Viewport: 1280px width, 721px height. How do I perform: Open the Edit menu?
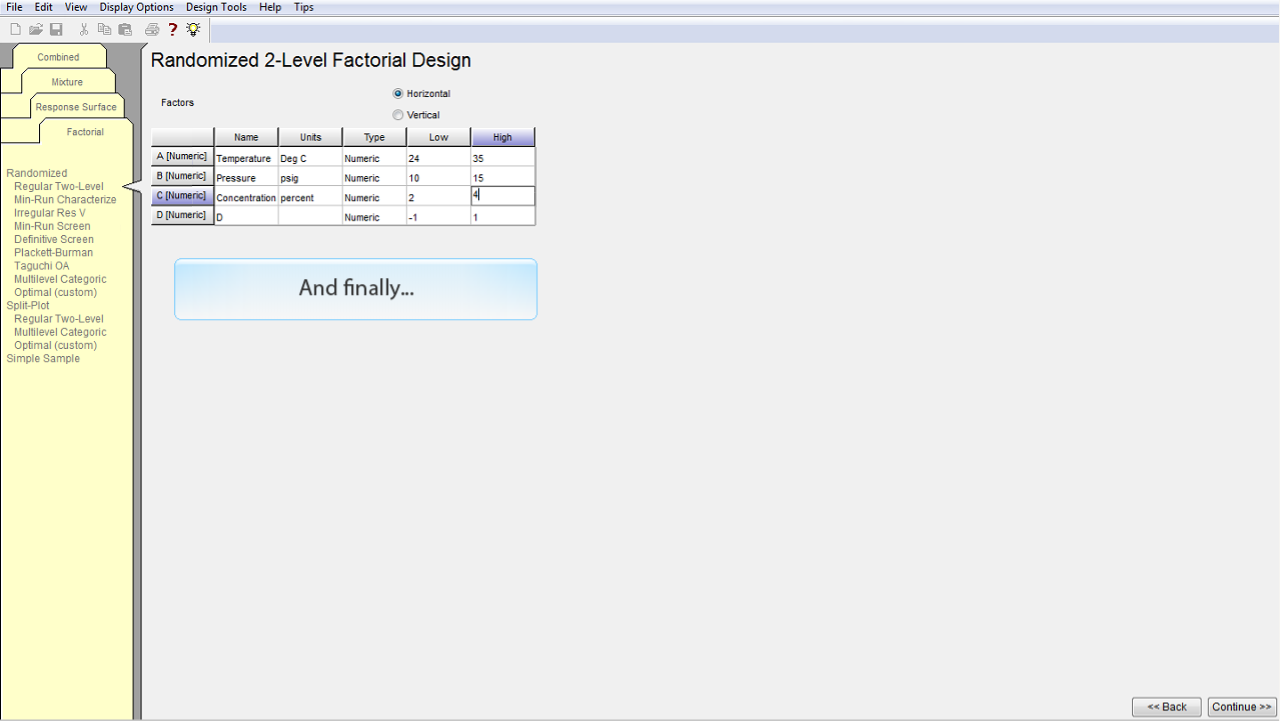(x=44, y=7)
